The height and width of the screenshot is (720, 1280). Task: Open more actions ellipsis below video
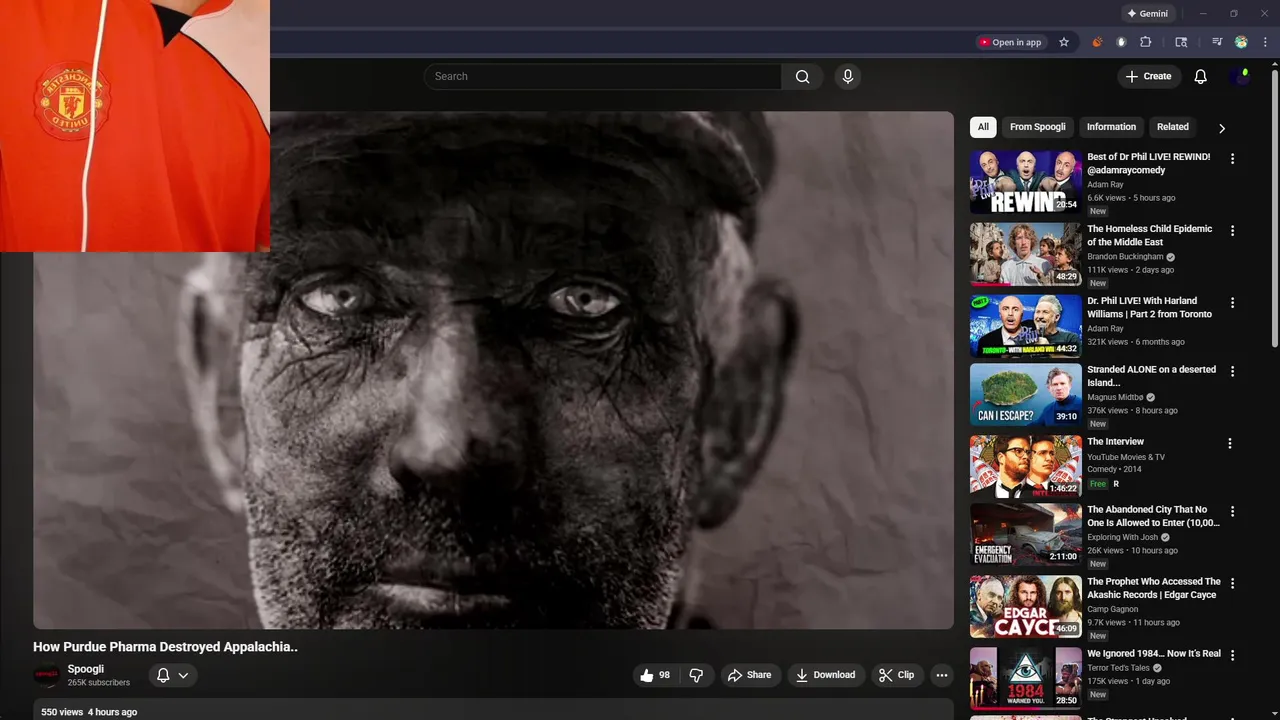point(941,675)
